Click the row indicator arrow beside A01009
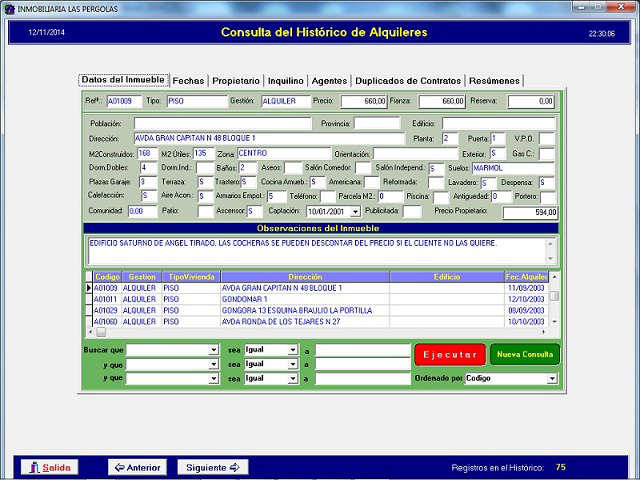The image size is (640, 480). click(88, 288)
